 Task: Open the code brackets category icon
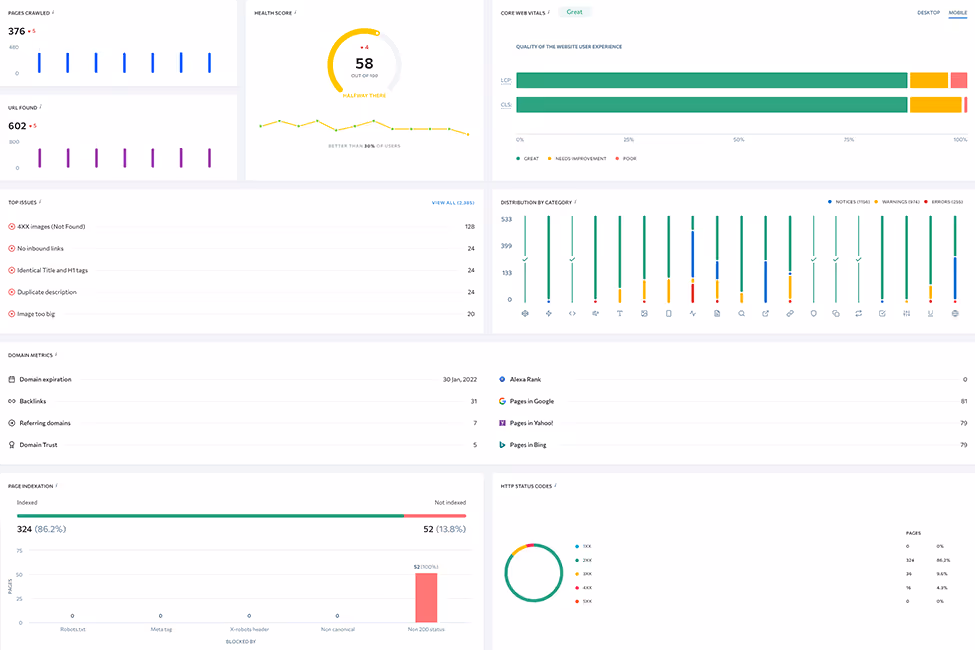(x=572, y=313)
